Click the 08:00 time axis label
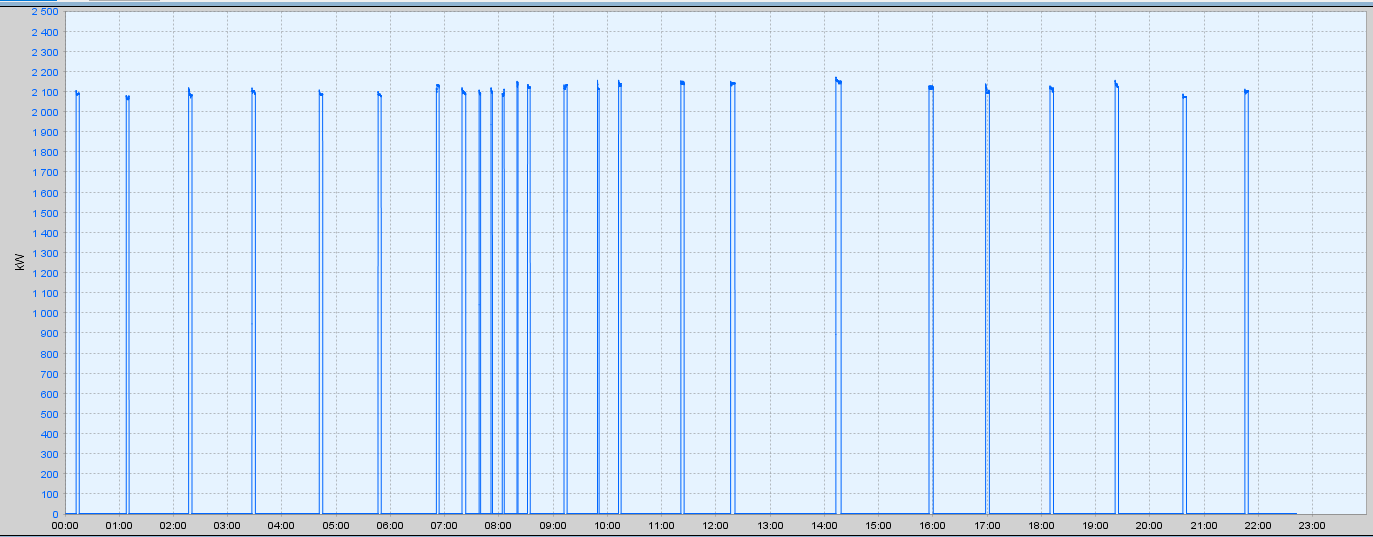Image resolution: width=1373 pixels, height=537 pixels. coord(498,525)
